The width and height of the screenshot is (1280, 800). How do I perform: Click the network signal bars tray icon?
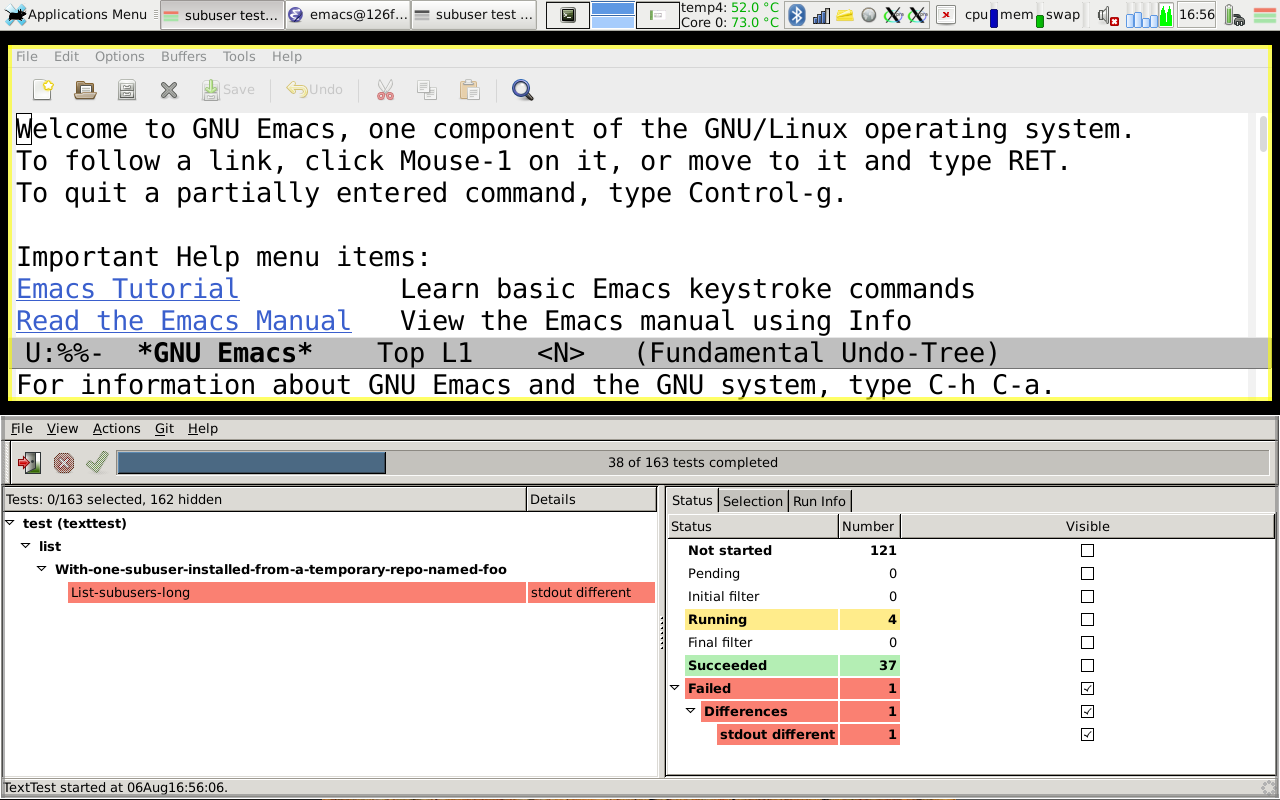click(x=821, y=15)
